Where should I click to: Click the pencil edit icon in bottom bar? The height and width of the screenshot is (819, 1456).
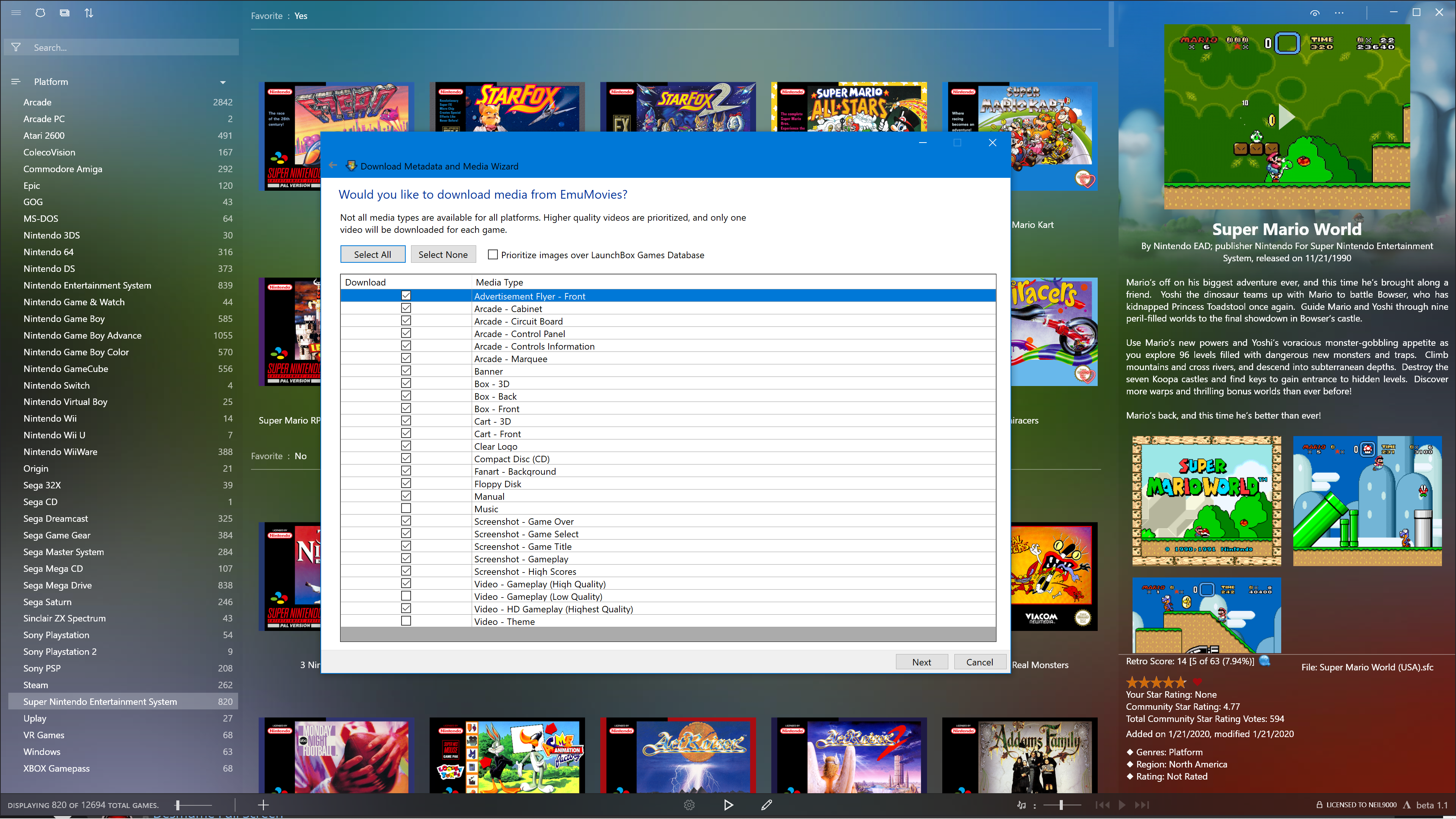tap(766, 805)
